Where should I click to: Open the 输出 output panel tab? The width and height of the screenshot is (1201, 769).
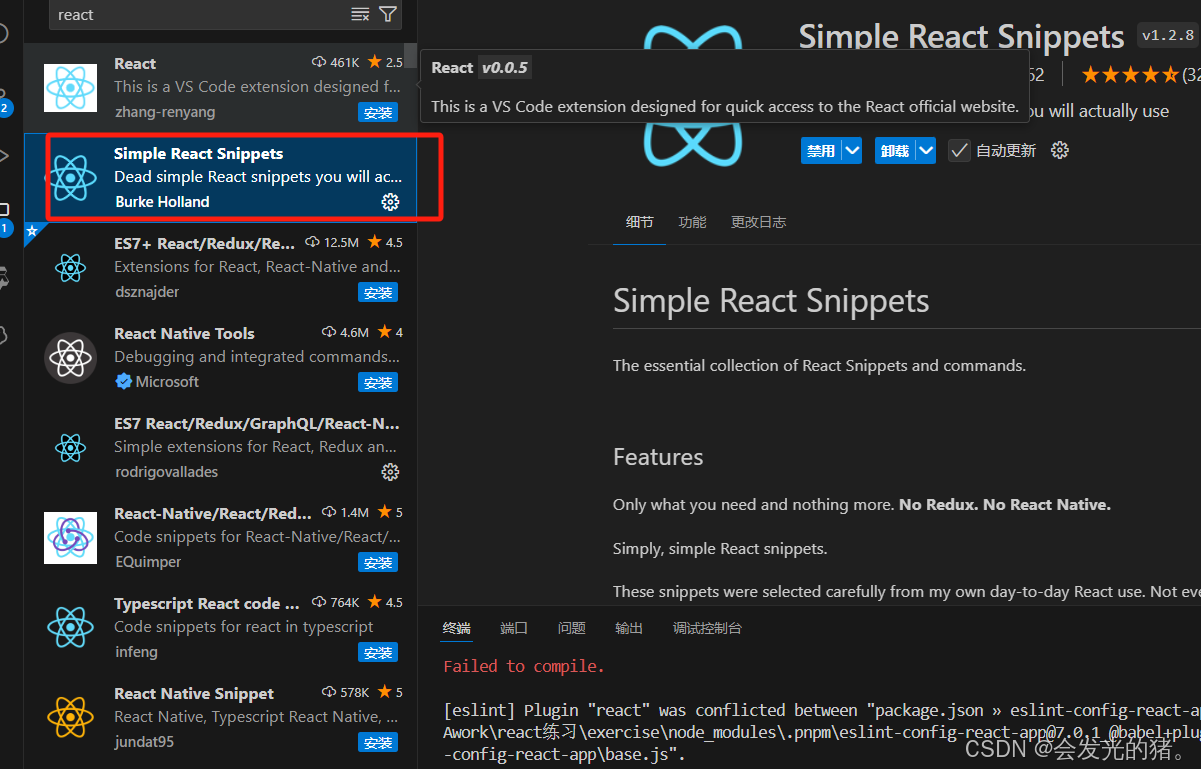point(629,628)
